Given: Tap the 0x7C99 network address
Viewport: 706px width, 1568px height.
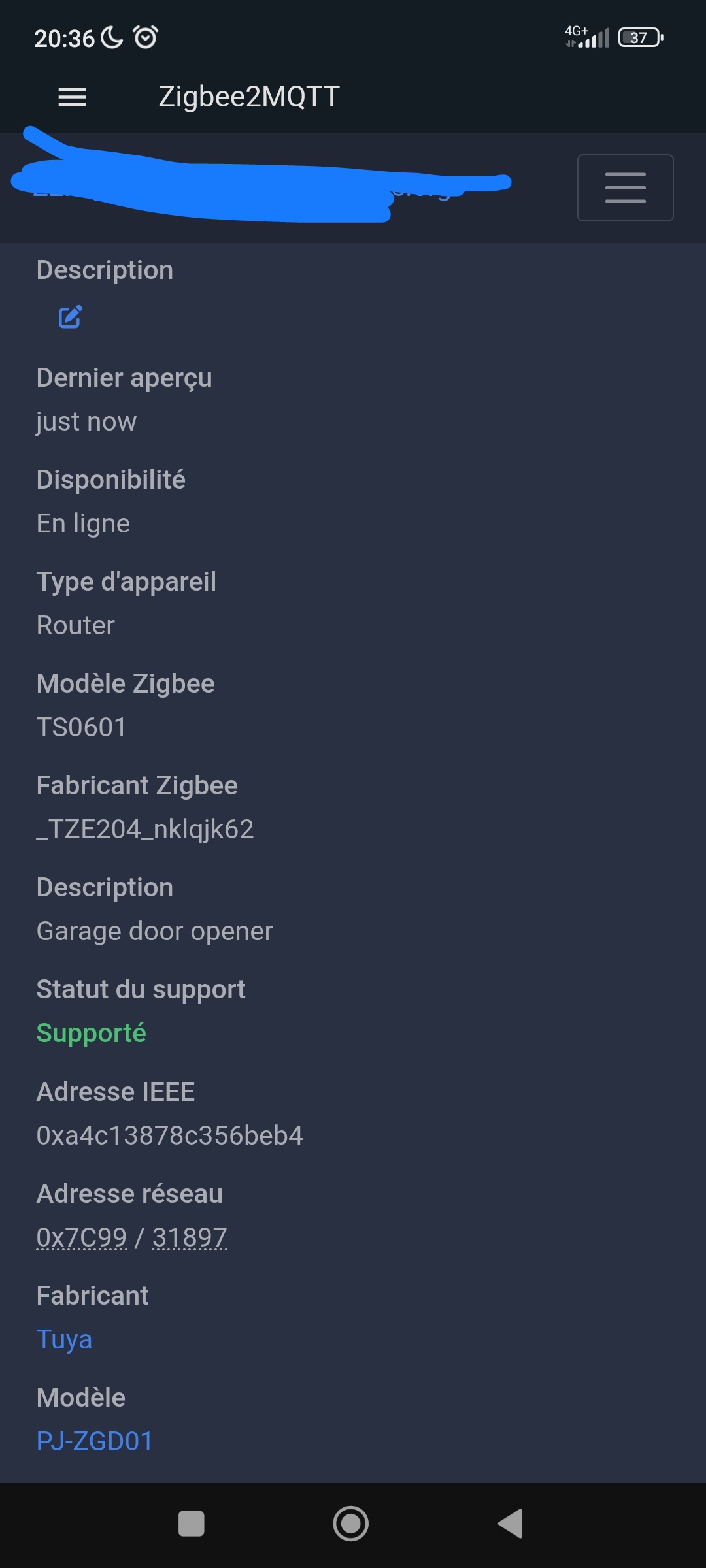Looking at the screenshot, I should click(x=82, y=1237).
